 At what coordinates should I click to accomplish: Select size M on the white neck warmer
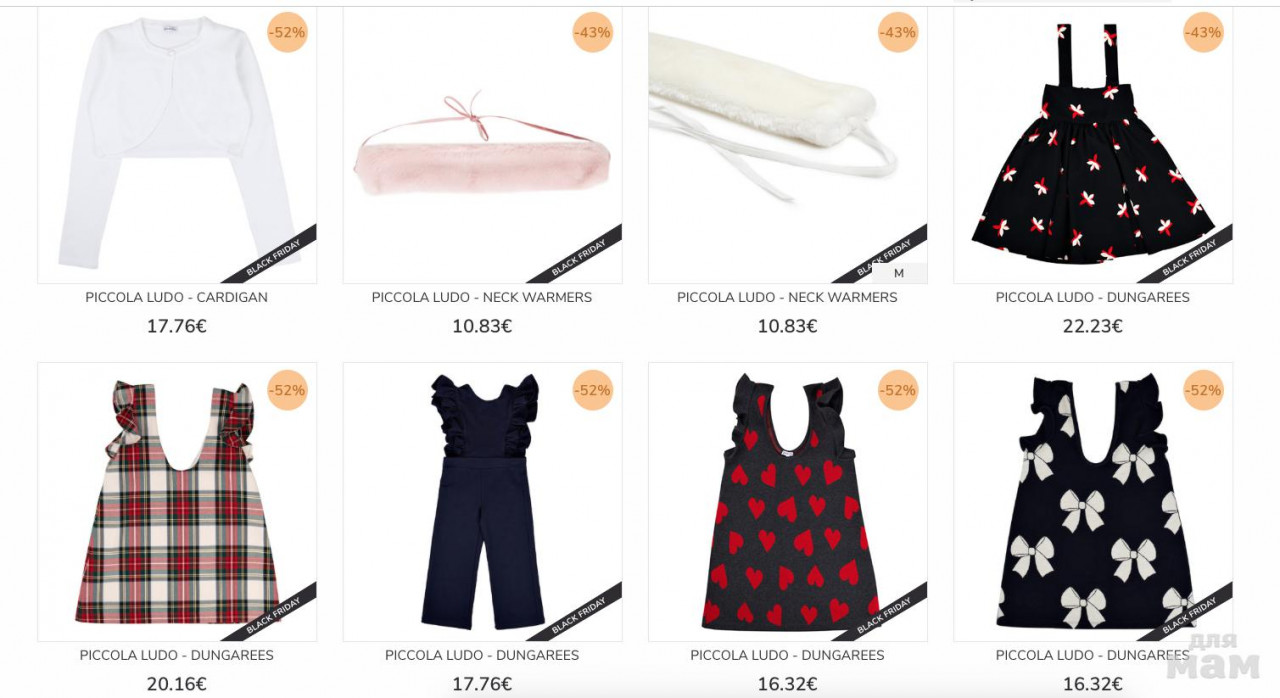click(x=899, y=273)
